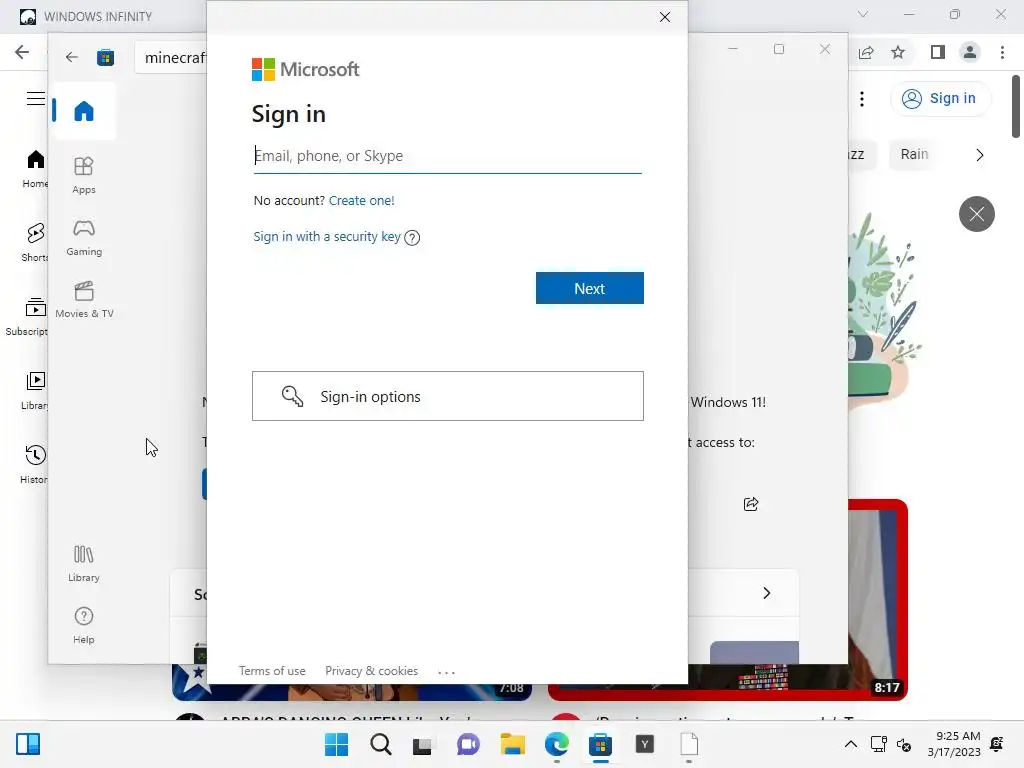Open YouTube Library in left rail
The height and width of the screenshot is (768, 1024).
[x=35, y=391]
